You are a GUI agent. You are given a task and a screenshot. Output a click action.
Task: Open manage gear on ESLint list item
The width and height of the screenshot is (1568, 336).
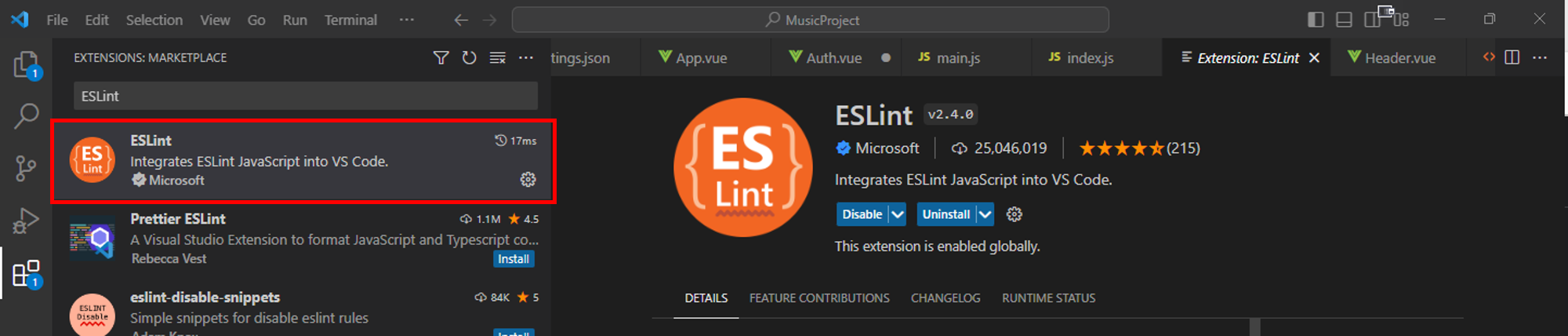pyautogui.click(x=528, y=180)
